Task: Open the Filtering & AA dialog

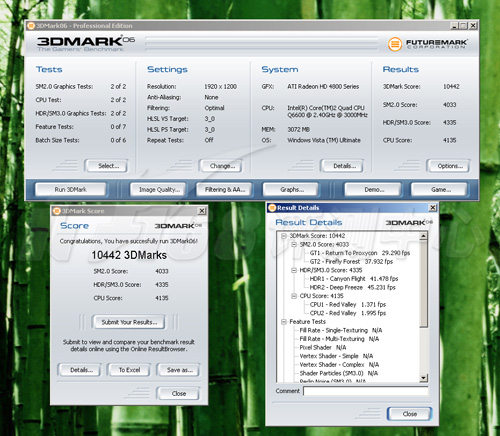Action: (x=225, y=190)
